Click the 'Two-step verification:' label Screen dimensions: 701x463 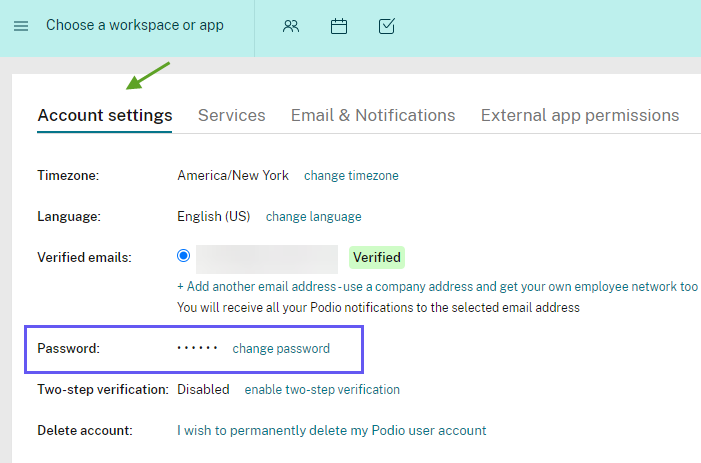(103, 390)
